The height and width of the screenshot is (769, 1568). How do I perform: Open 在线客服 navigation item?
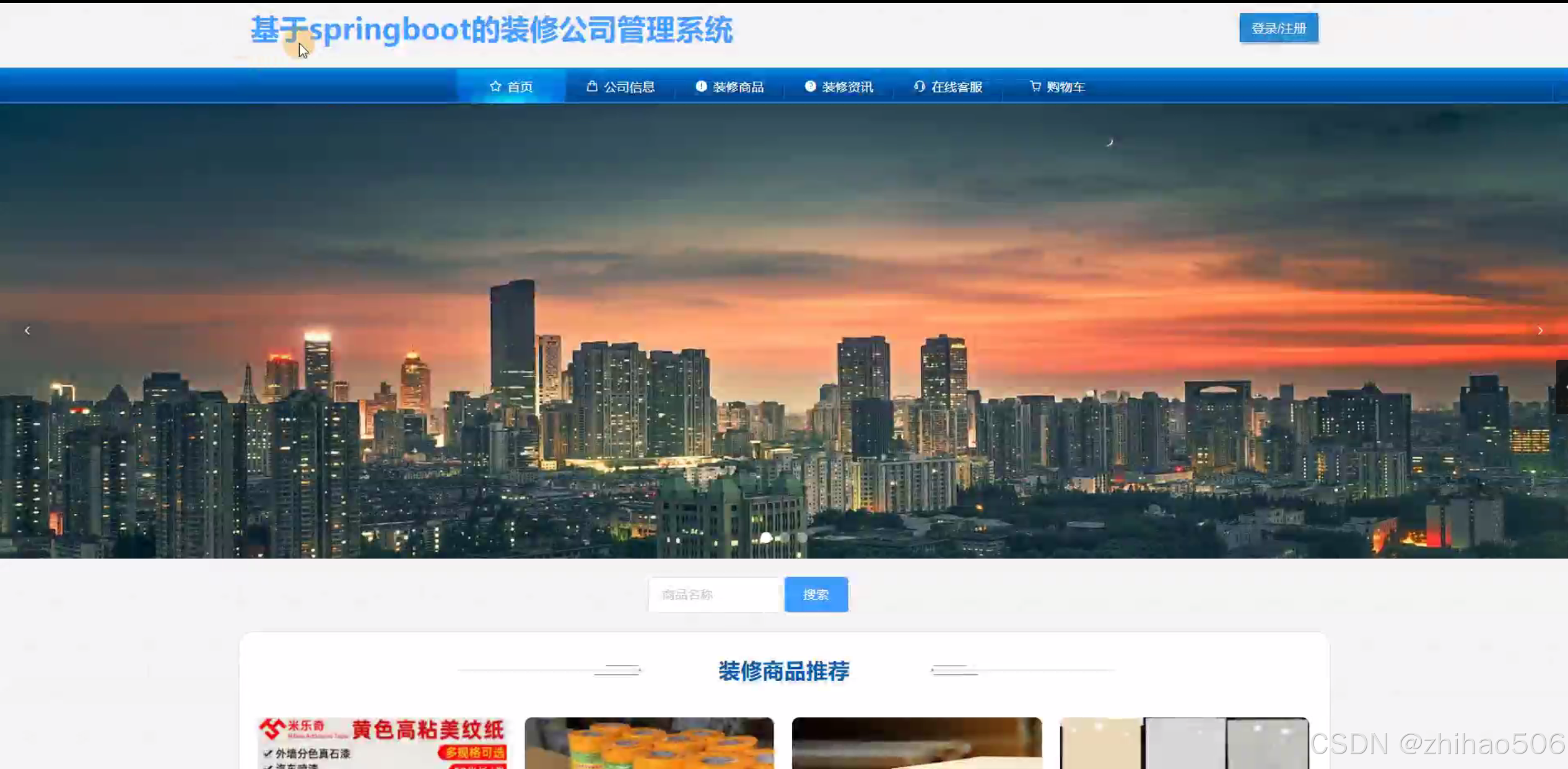956,87
